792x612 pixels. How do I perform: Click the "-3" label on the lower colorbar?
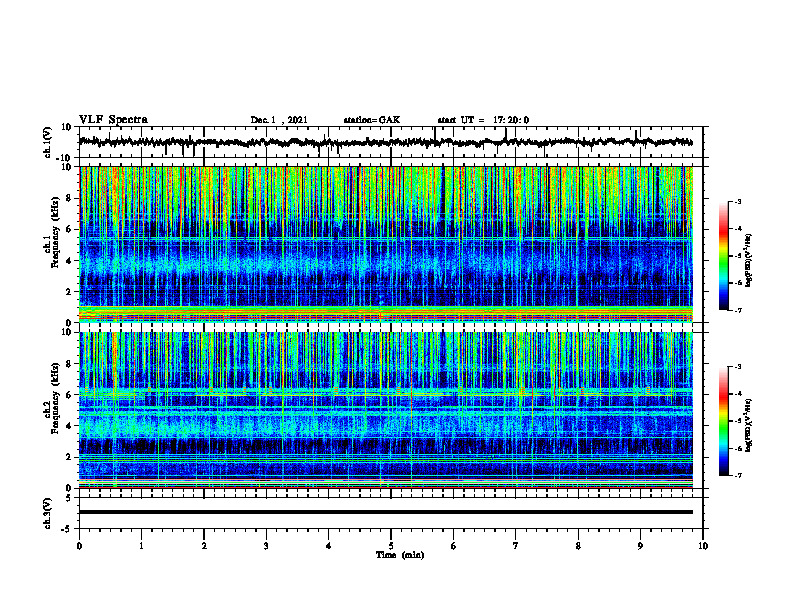point(737,367)
